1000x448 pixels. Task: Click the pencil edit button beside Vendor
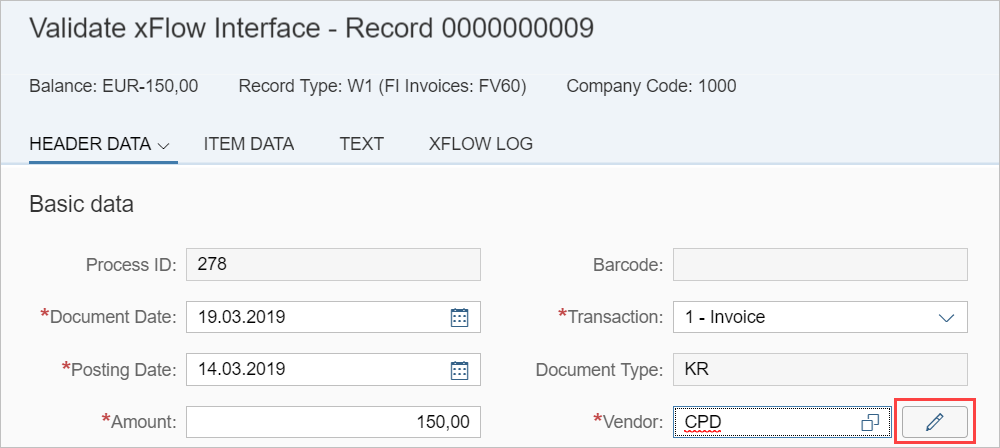tap(935, 422)
